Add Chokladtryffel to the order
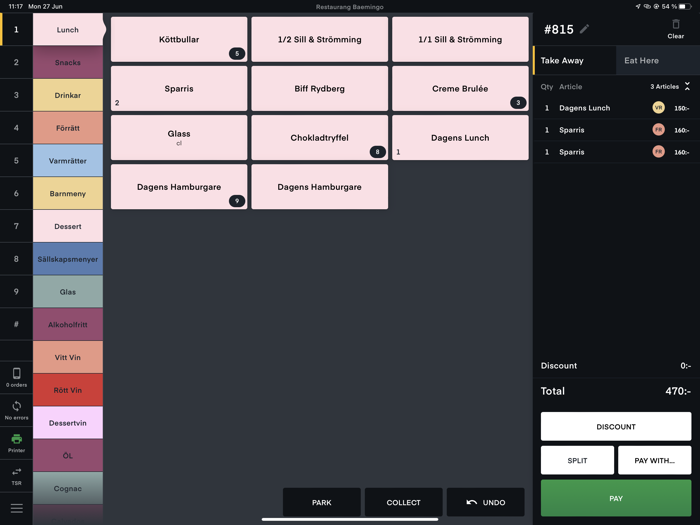 (320, 138)
